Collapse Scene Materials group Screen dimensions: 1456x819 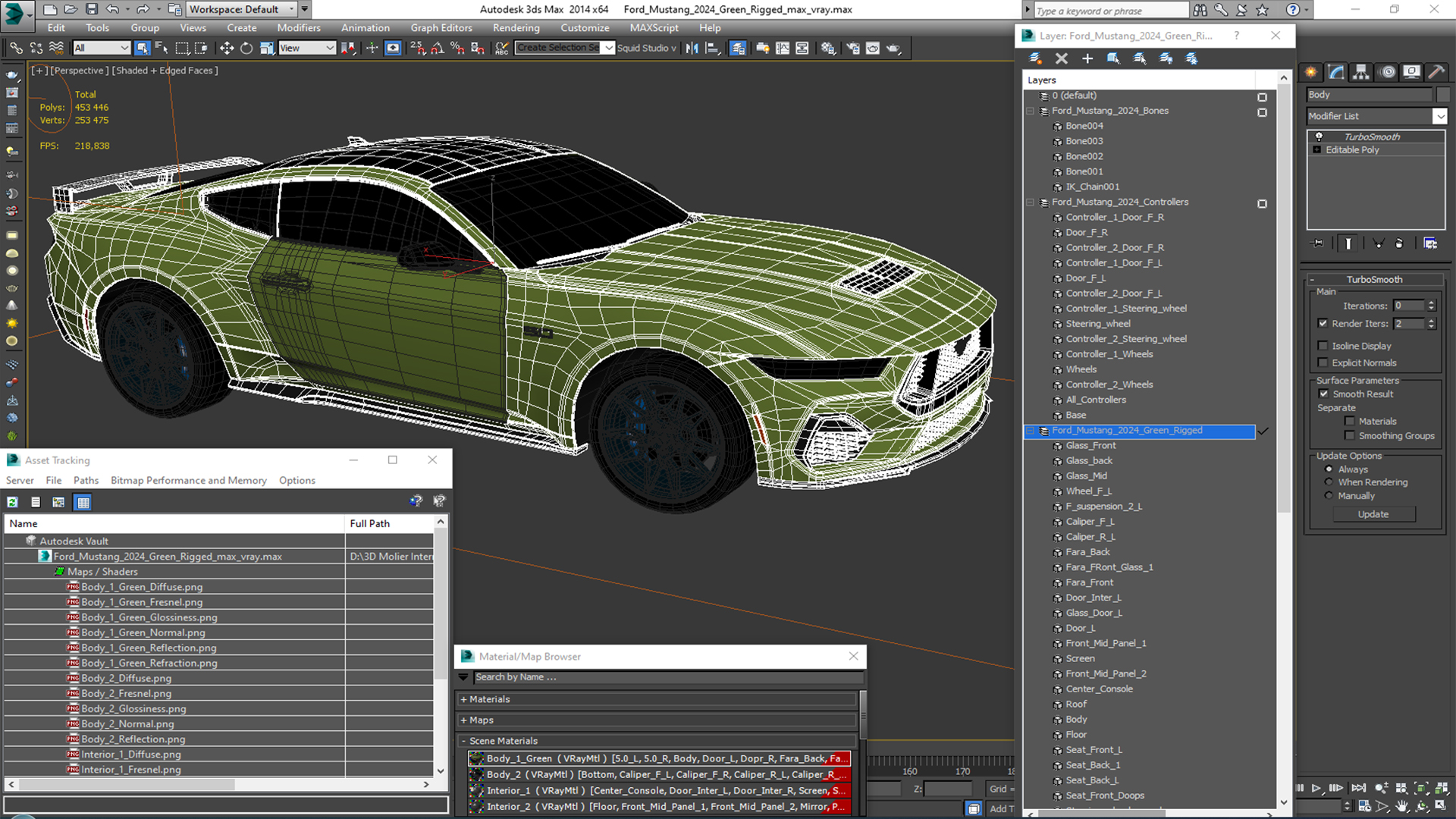click(x=464, y=741)
